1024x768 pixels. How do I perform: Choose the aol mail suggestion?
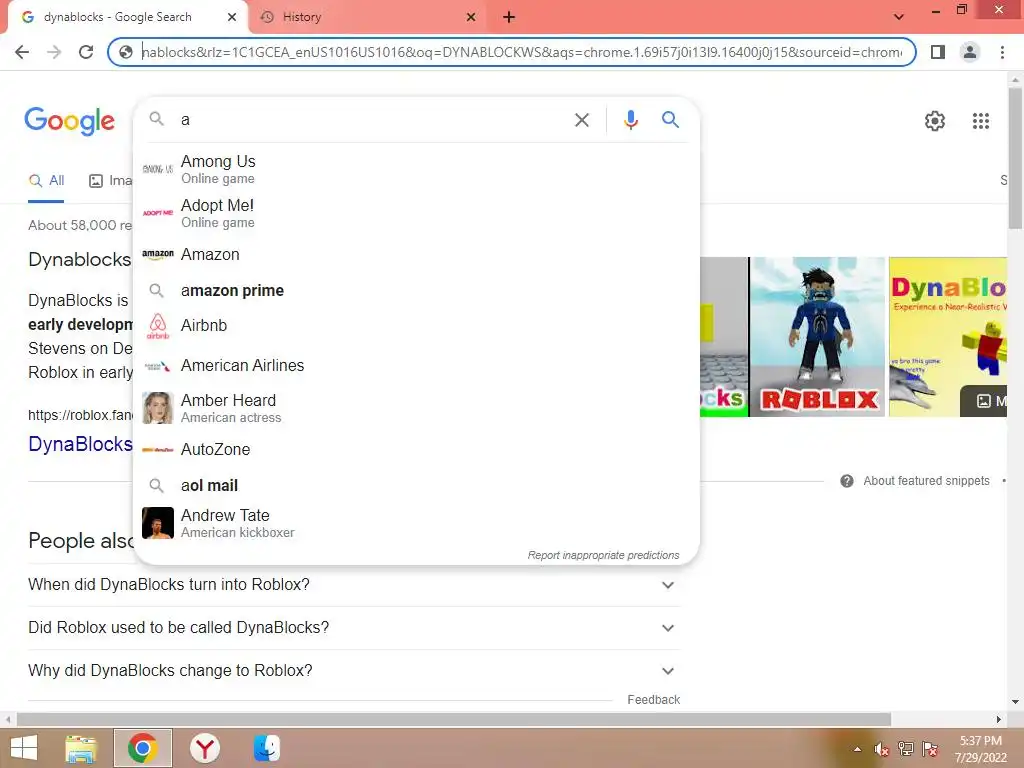pos(416,486)
